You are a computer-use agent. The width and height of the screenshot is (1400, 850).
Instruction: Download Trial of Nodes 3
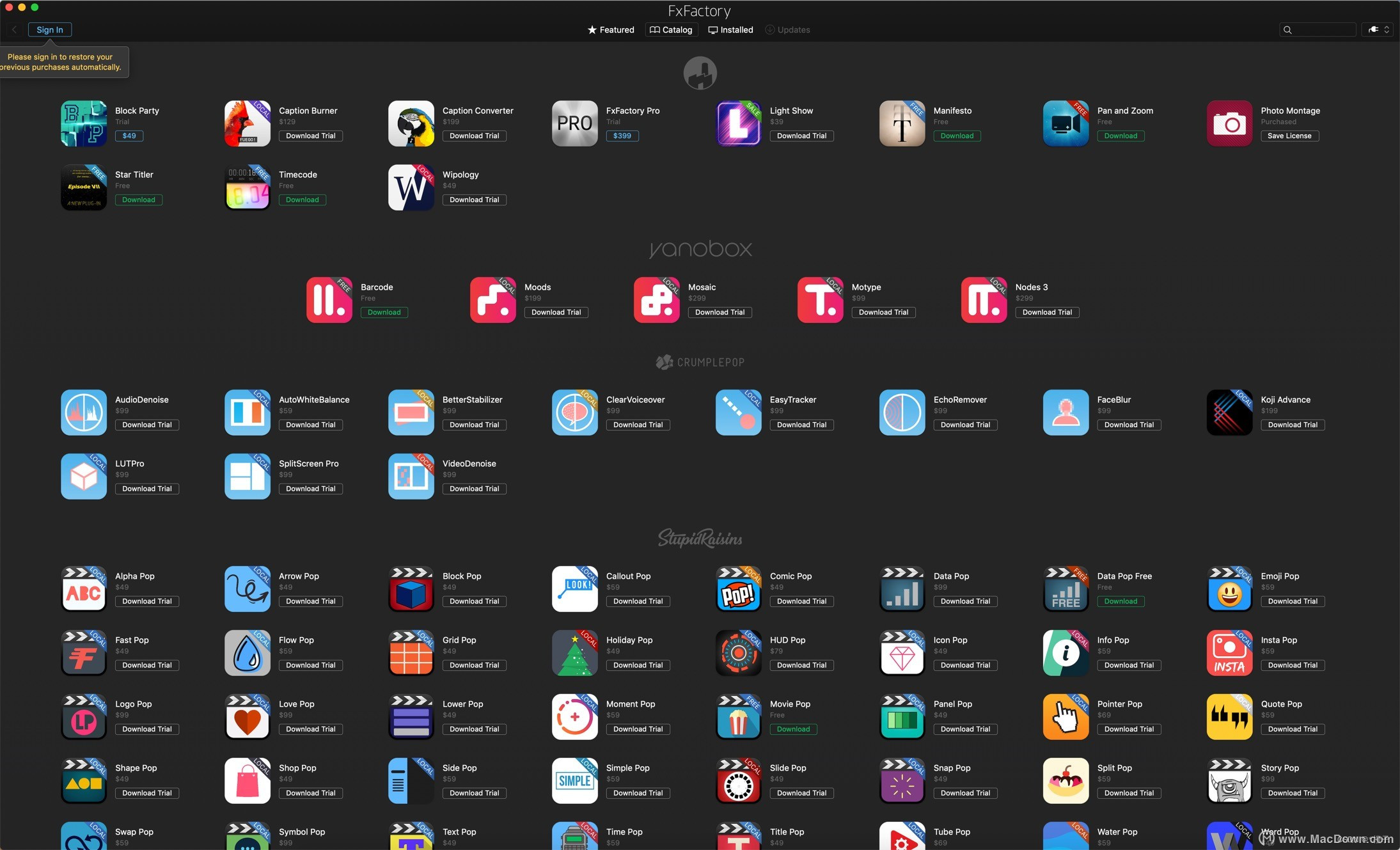tap(1047, 312)
